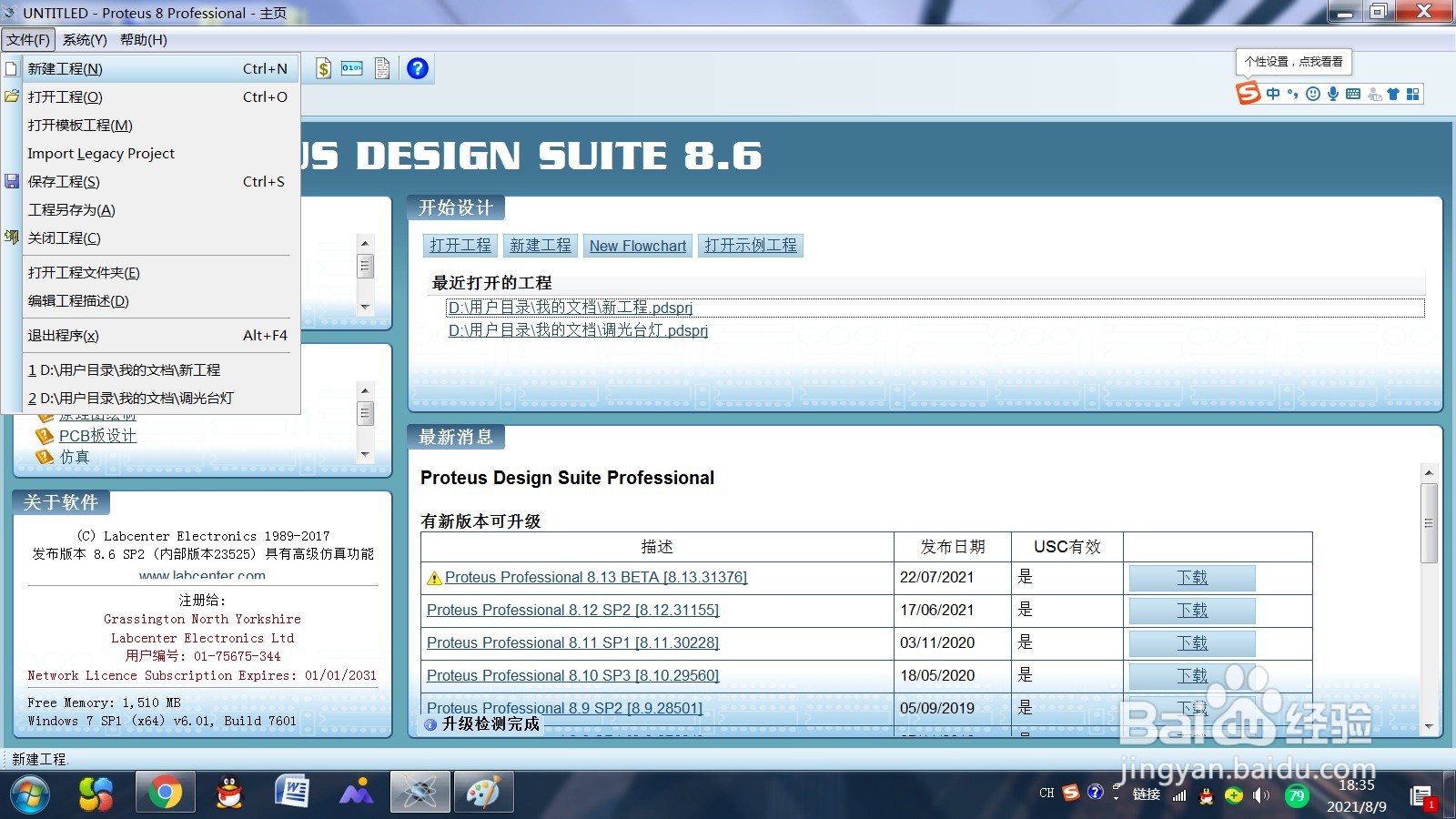Image resolution: width=1456 pixels, height=819 pixels.
Task: Click the Windows Start button
Action: click(30, 794)
